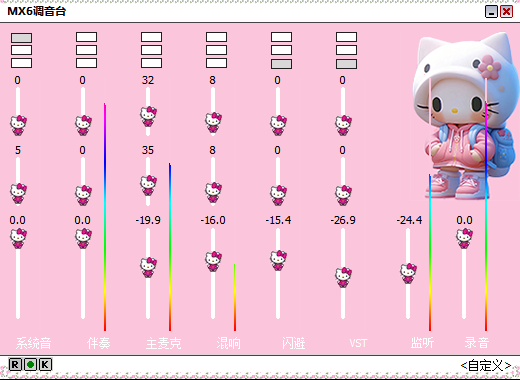Image resolution: width=520 pixels, height=380 pixels.
Task: Open the <自定义> preset selector
Action: pyautogui.click(x=486, y=366)
